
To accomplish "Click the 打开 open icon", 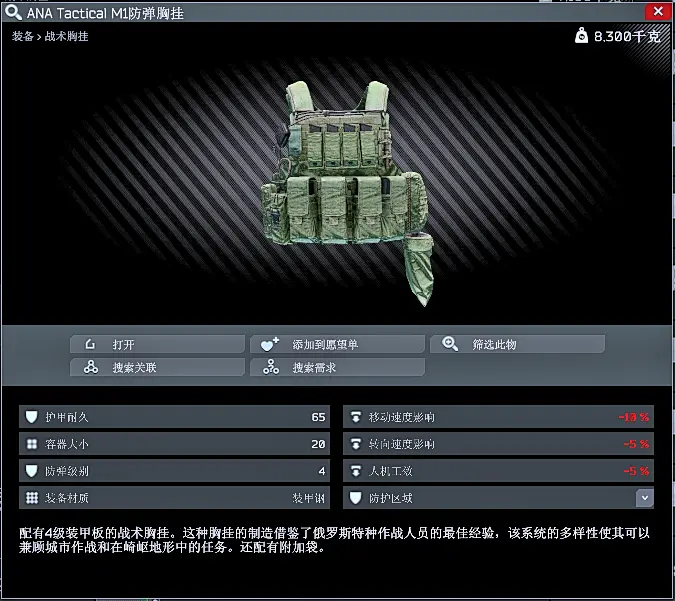I will (x=90, y=344).
